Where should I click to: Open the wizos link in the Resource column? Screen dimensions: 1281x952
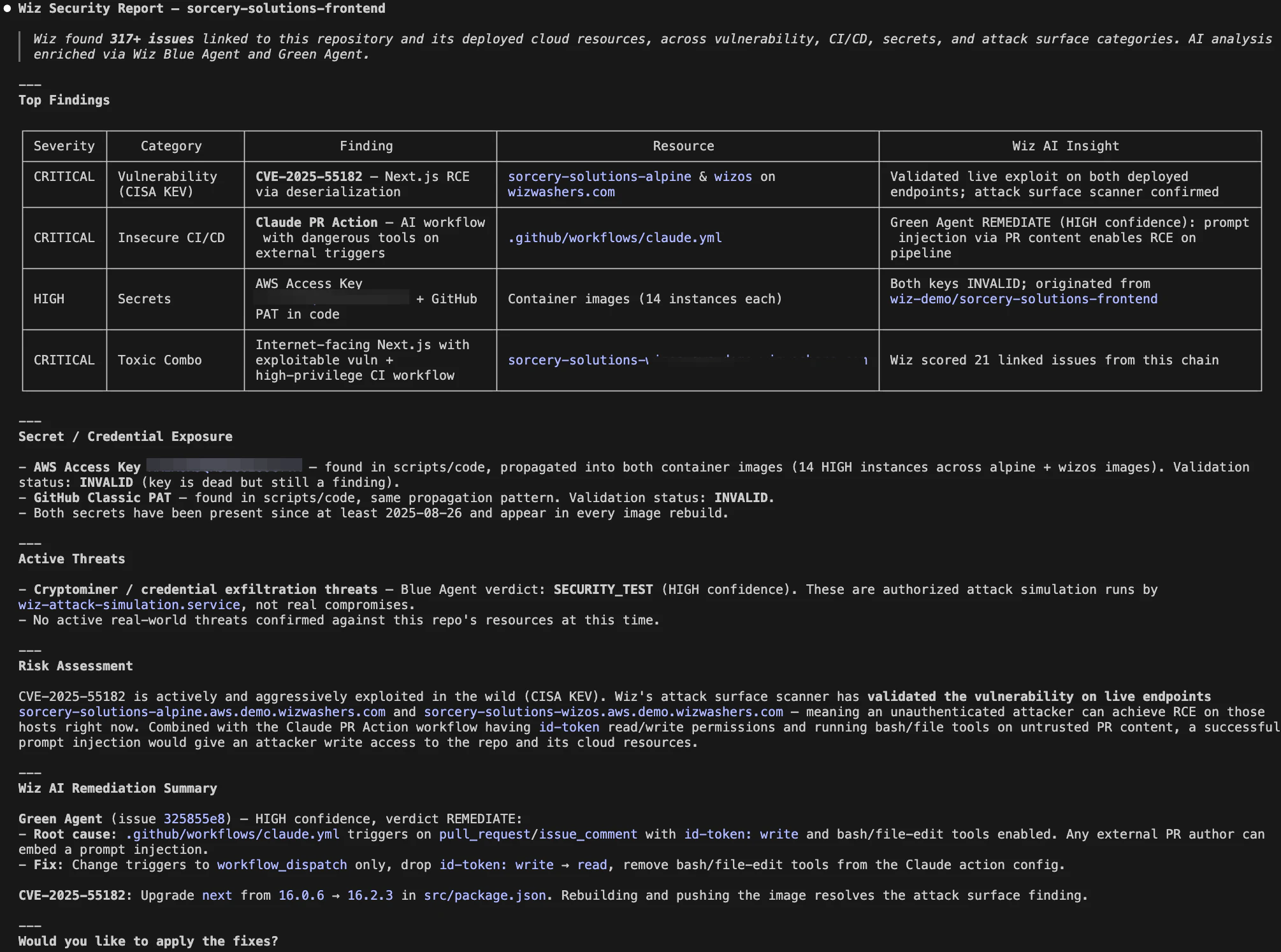tap(733, 177)
